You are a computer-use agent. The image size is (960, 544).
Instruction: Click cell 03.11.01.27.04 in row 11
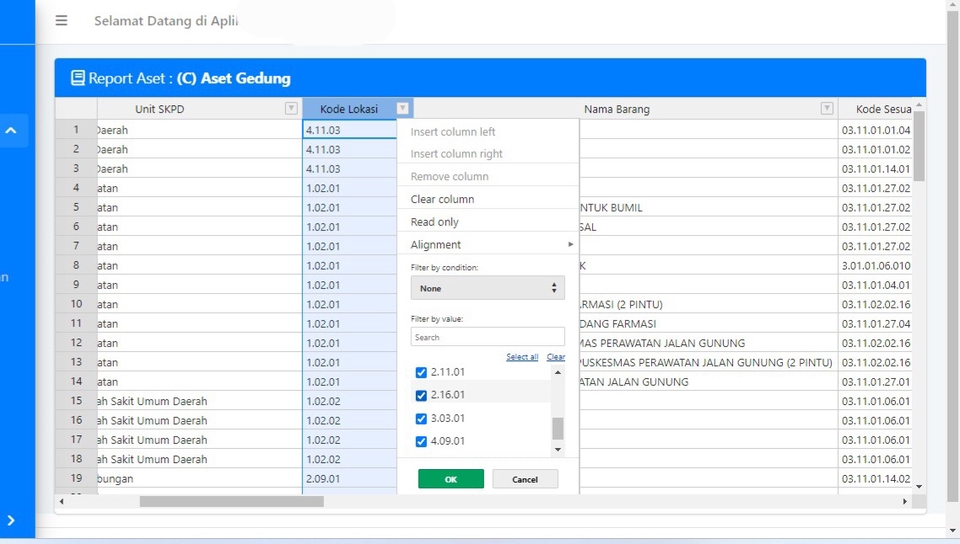tap(876, 324)
